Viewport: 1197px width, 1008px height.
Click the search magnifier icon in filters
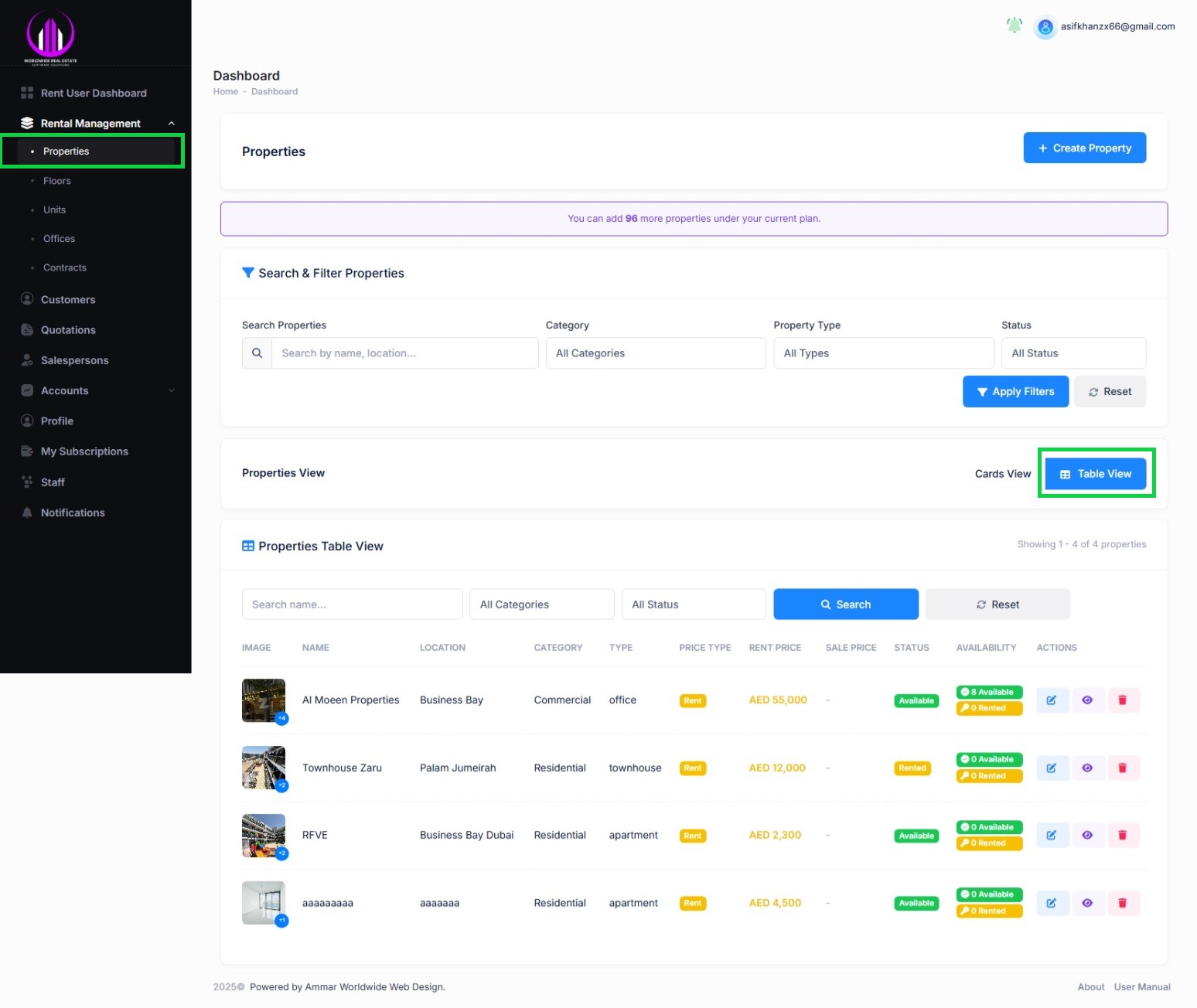click(x=257, y=353)
